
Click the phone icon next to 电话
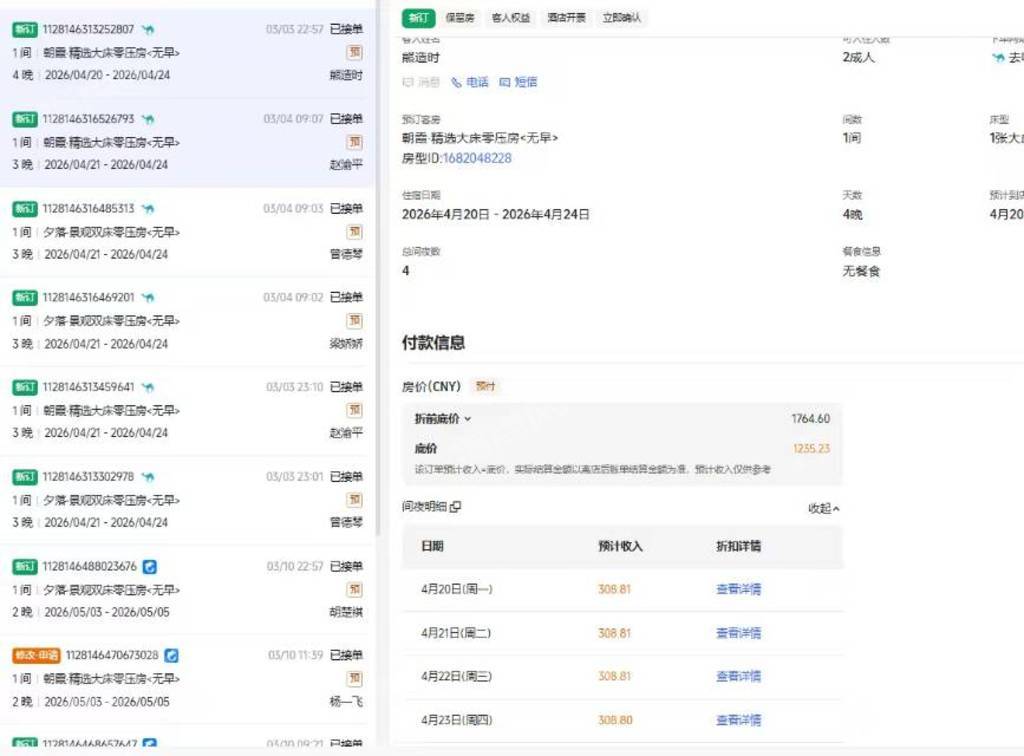pos(456,83)
